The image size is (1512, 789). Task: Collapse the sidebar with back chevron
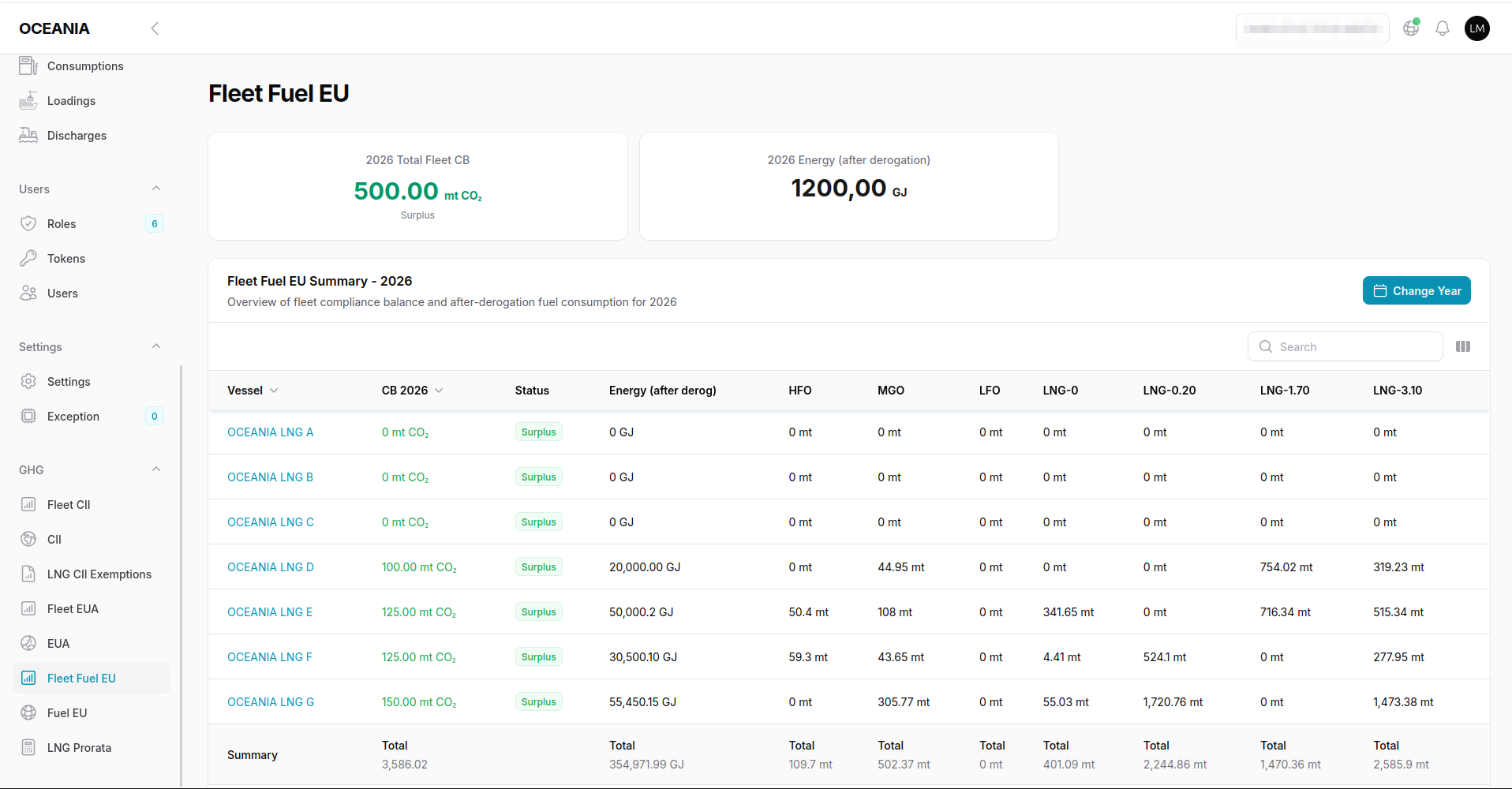tap(155, 28)
